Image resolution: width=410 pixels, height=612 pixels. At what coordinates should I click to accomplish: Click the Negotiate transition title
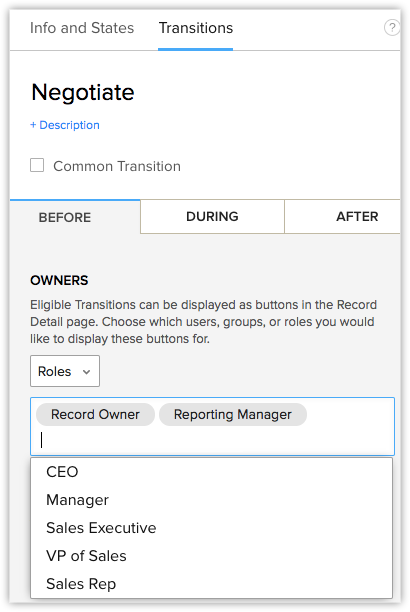pyautogui.click(x=83, y=93)
